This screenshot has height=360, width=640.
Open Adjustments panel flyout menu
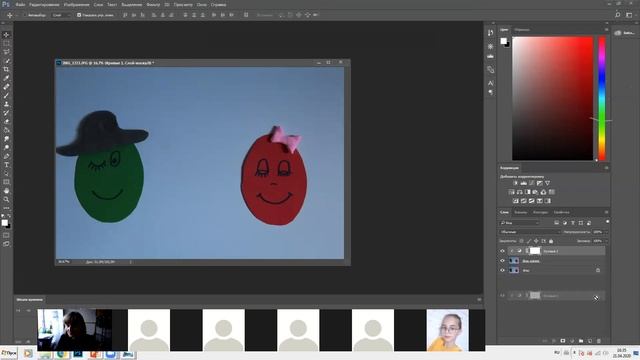pyautogui.click(x=606, y=168)
